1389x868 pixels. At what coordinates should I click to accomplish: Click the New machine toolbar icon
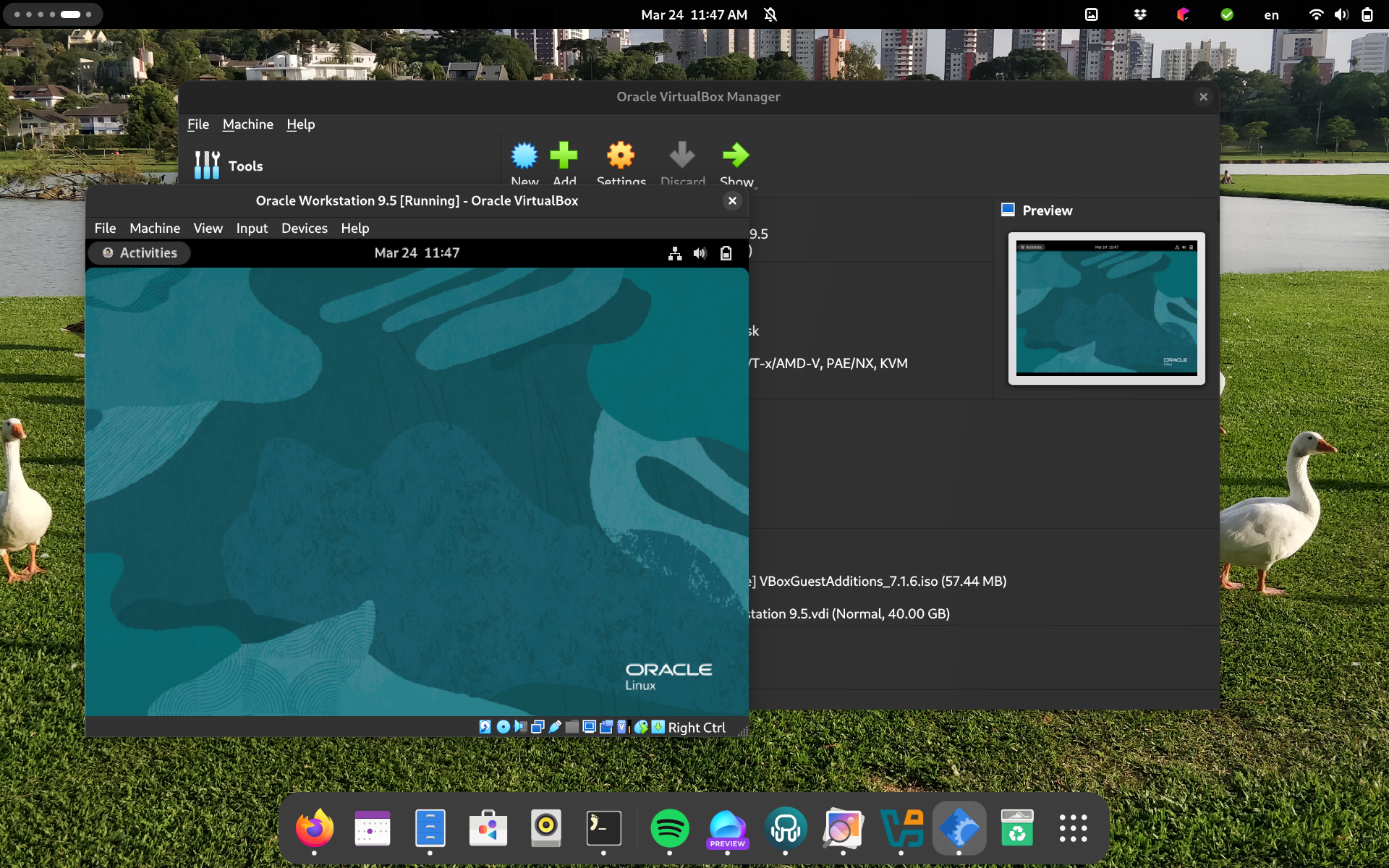coord(524,156)
